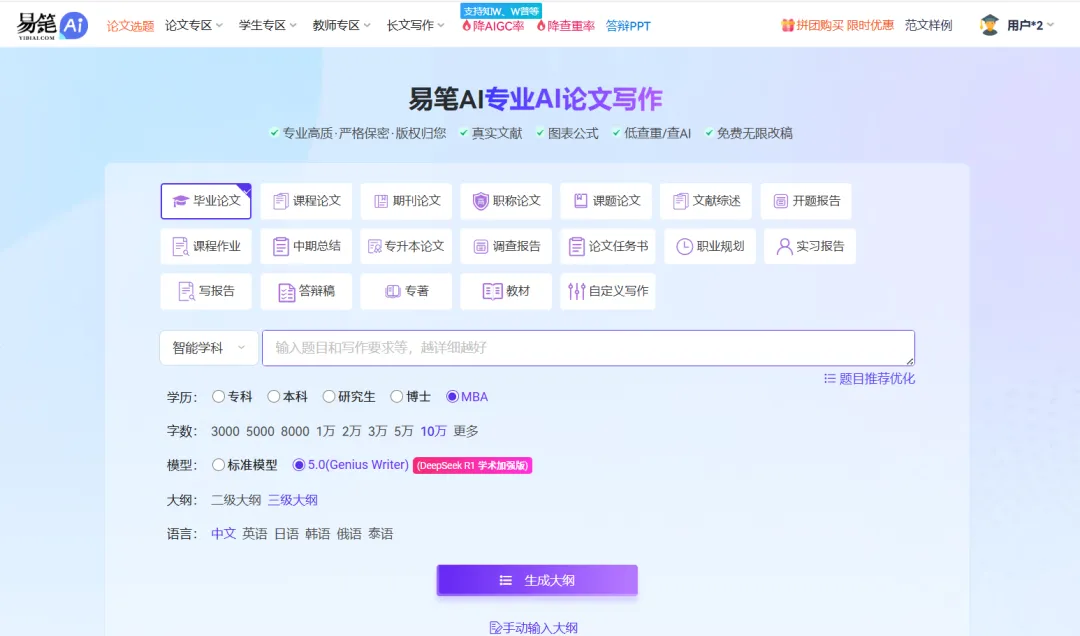Viewport: 1080px width, 636px height.
Task: Choose the 课题论文 book icon
Action: click(581, 201)
